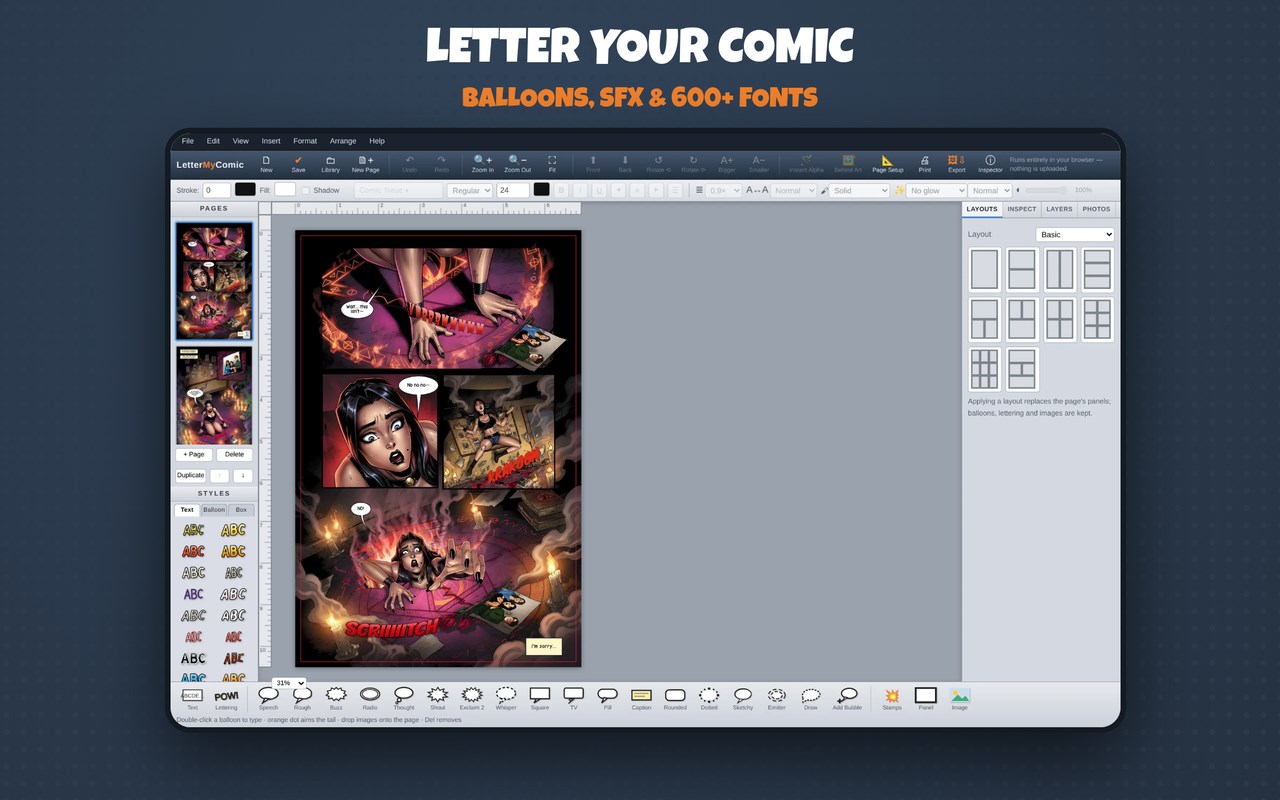The height and width of the screenshot is (800, 1280).
Task: Choose the Rounded balloon shape
Action: [675, 699]
